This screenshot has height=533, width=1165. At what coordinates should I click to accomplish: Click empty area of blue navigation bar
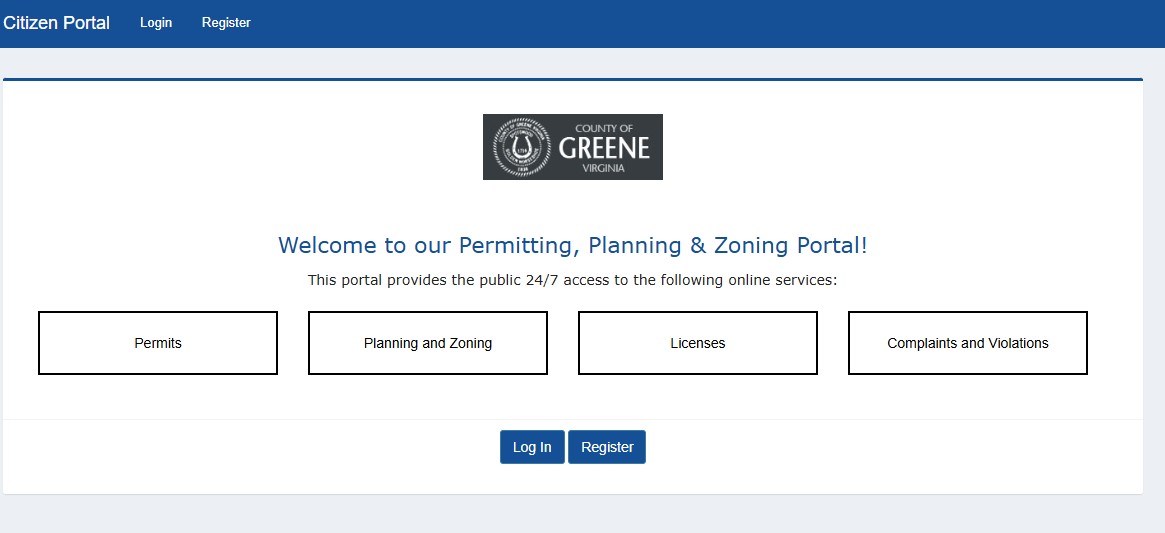(x=706, y=23)
